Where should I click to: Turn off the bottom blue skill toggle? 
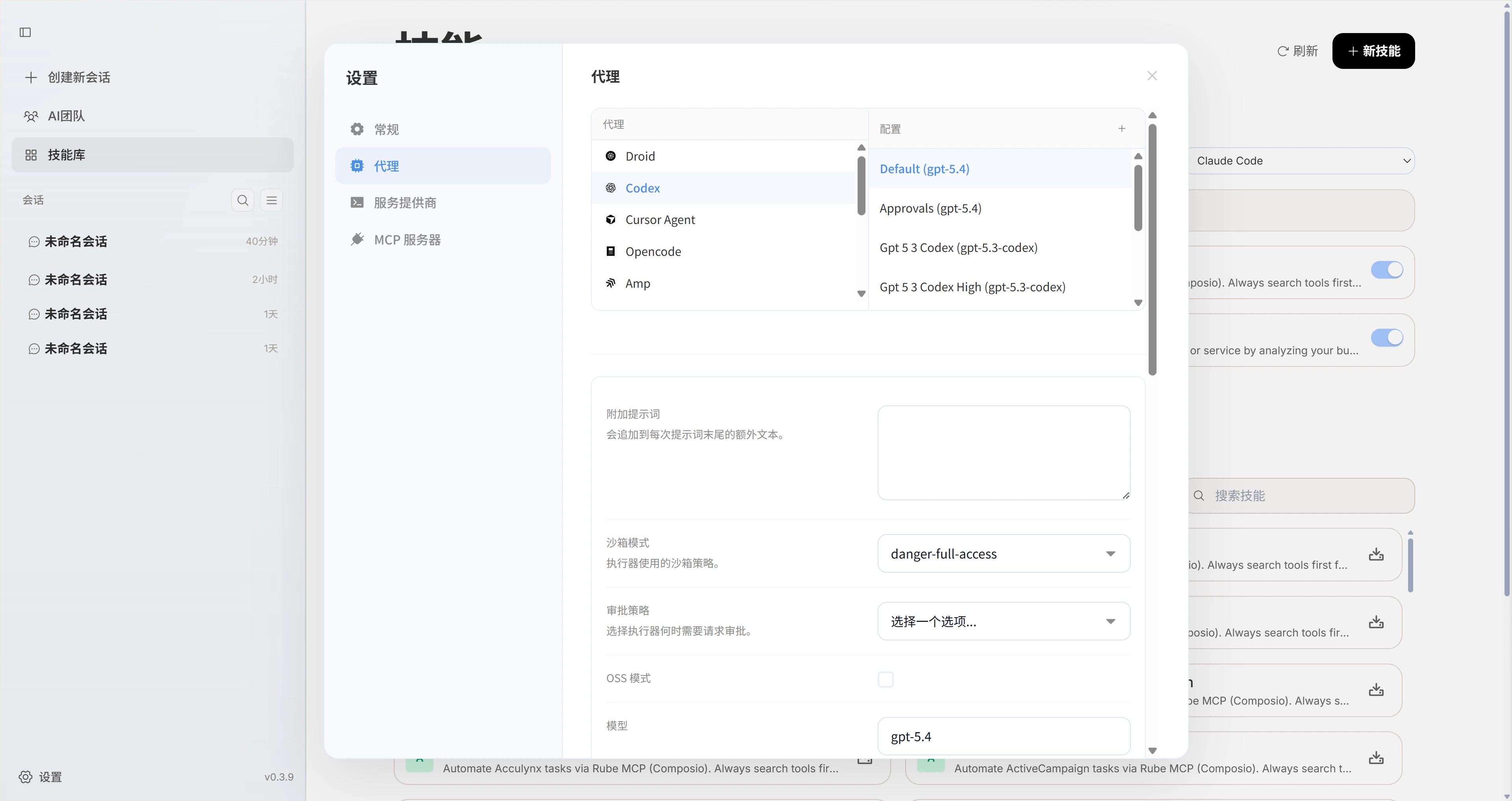[x=1386, y=338]
